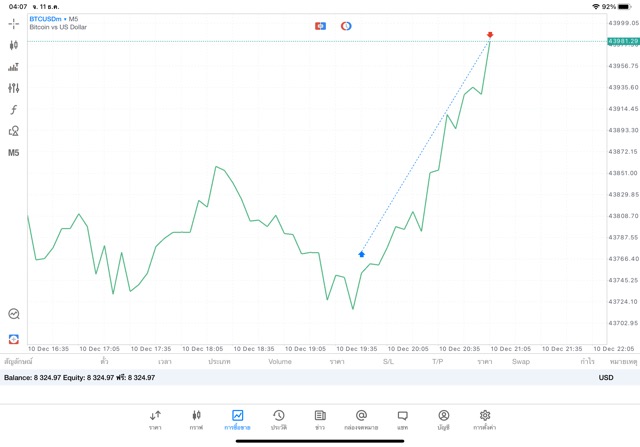Activate the crosshair tool in left toolbar
Screen dimensions: 640x447
tap(14, 23)
